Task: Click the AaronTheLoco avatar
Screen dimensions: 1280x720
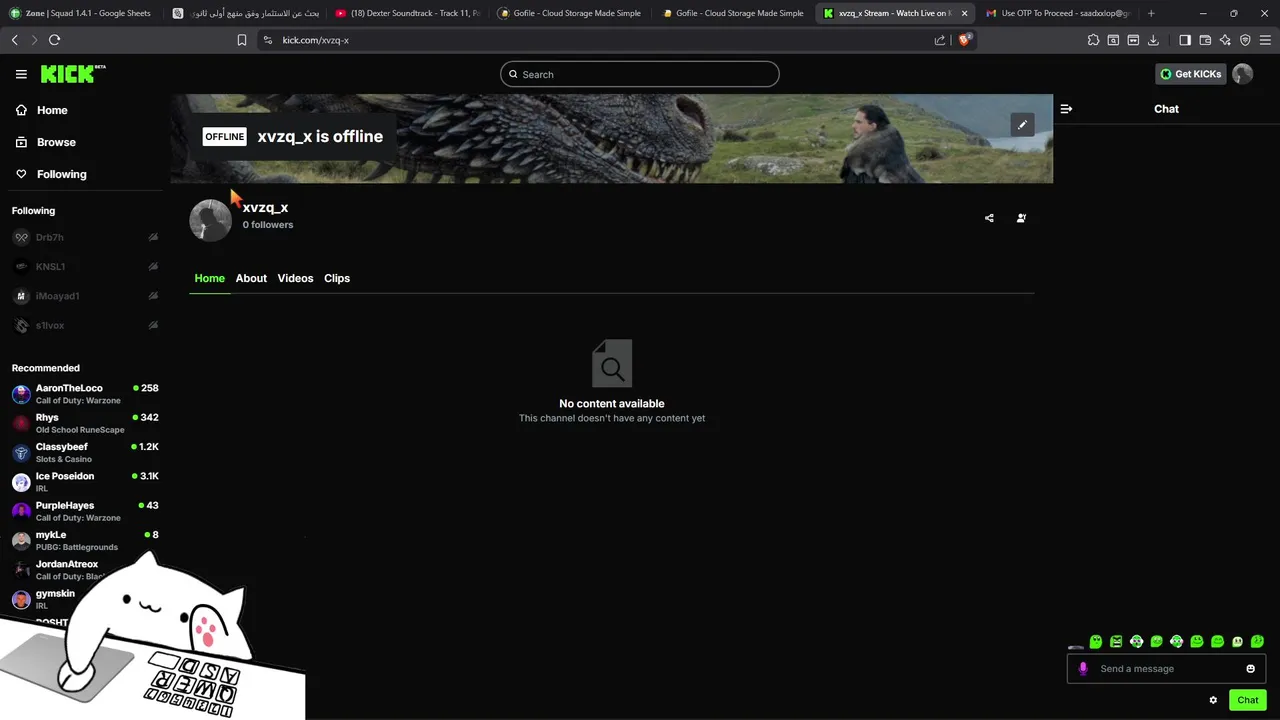Action: click(21, 394)
